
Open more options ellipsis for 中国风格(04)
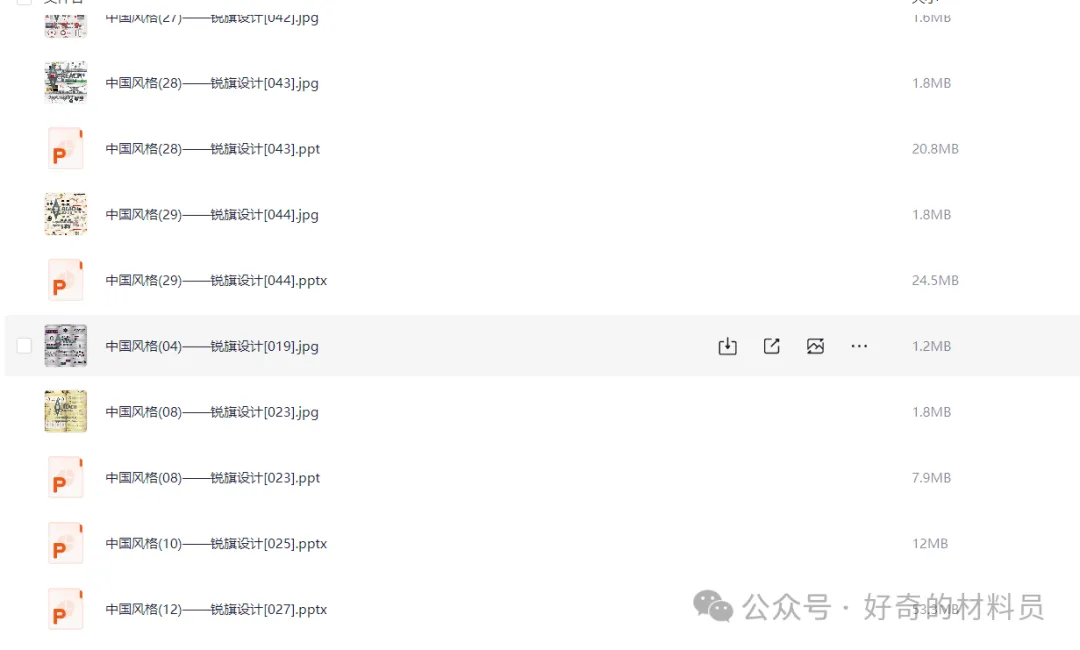(x=859, y=346)
